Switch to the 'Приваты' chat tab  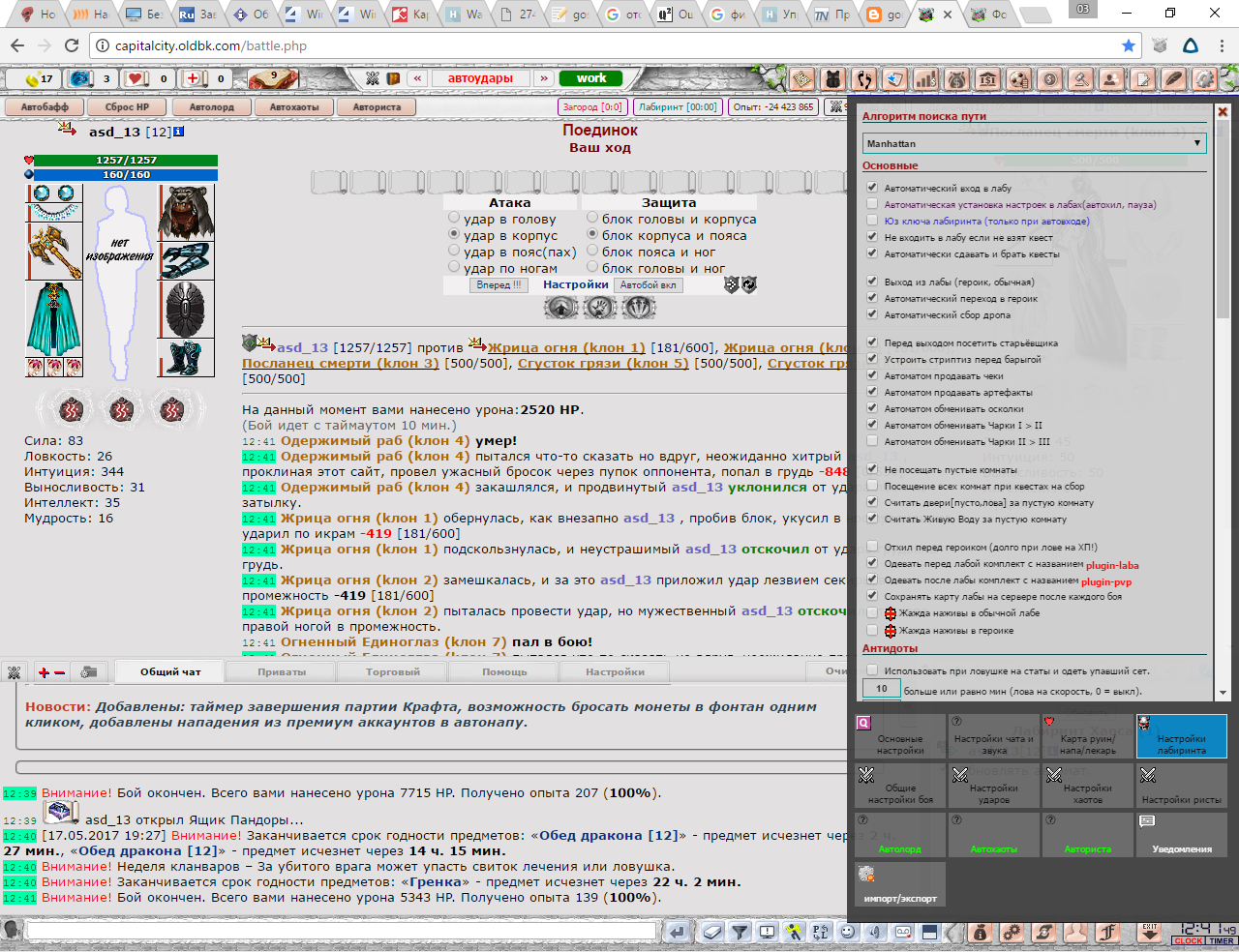pos(282,671)
